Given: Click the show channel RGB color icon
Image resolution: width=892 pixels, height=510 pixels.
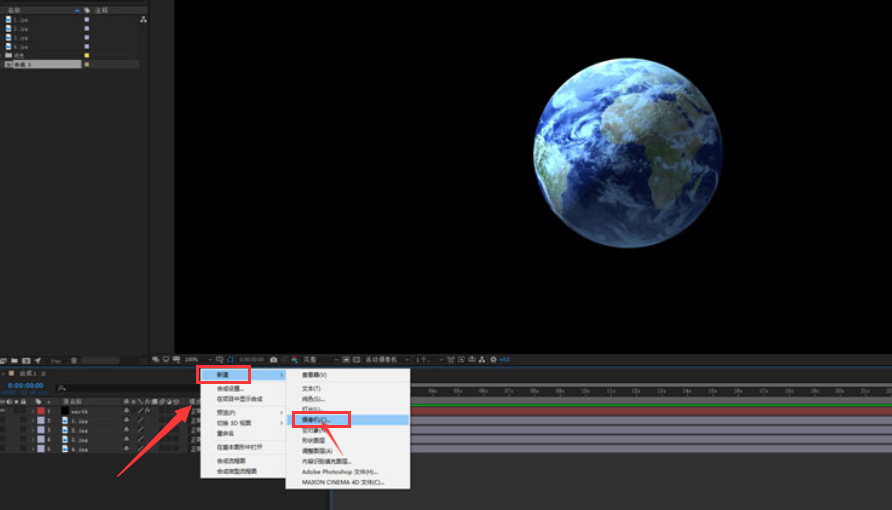Looking at the screenshot, I should [293, 359].
